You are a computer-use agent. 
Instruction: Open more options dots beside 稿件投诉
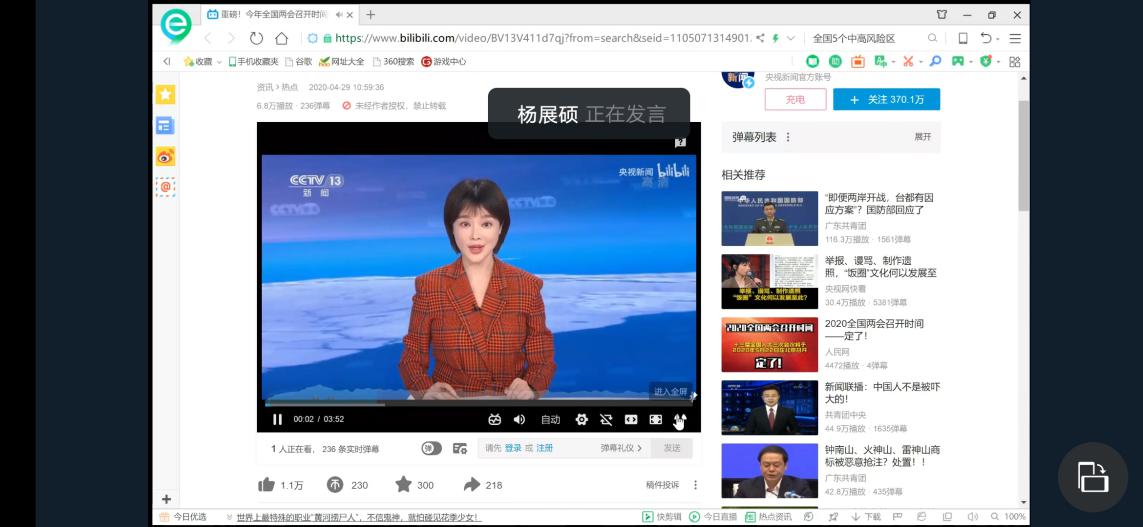point(695,485)
